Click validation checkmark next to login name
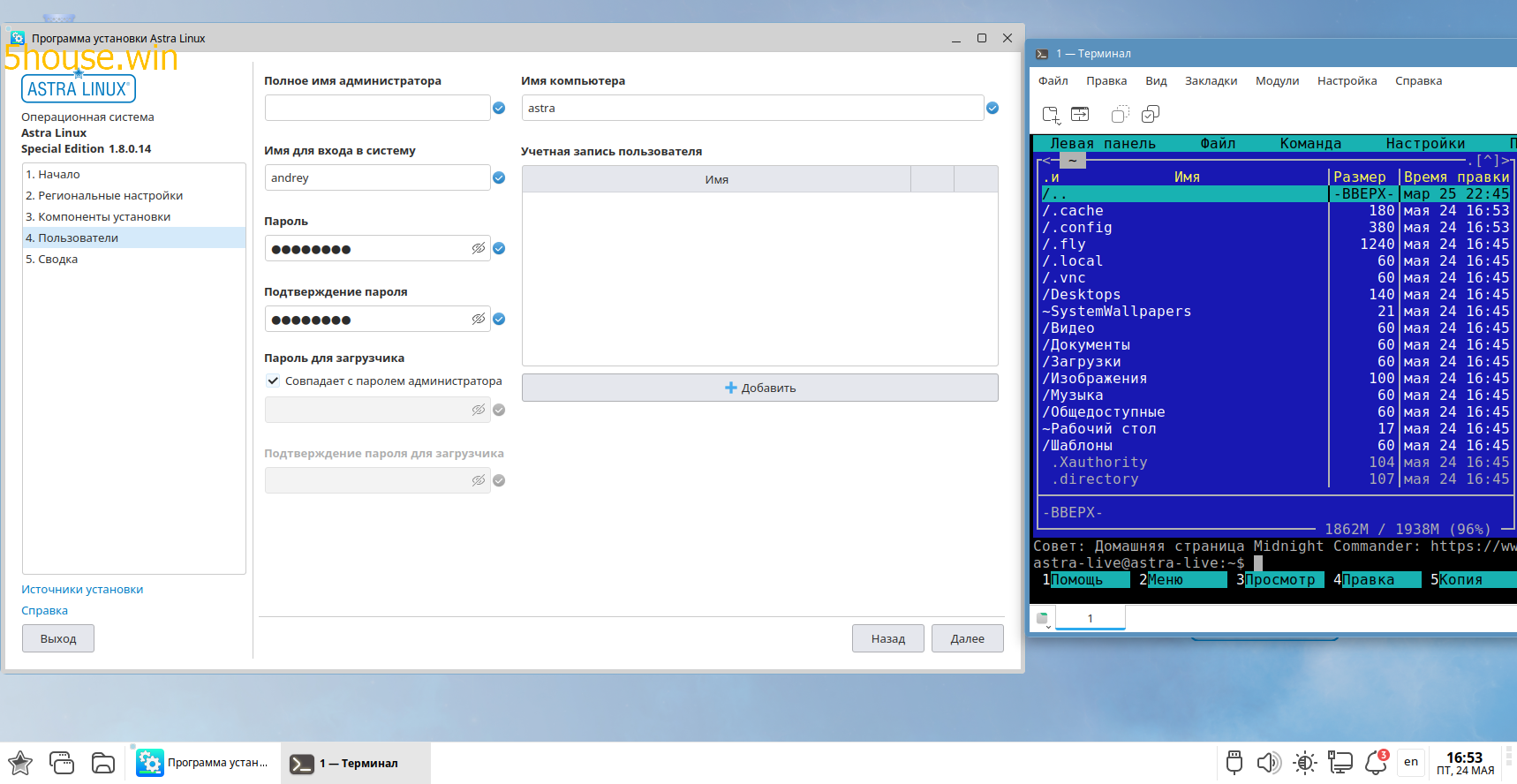1517x784 pixels. click(499, 177)
